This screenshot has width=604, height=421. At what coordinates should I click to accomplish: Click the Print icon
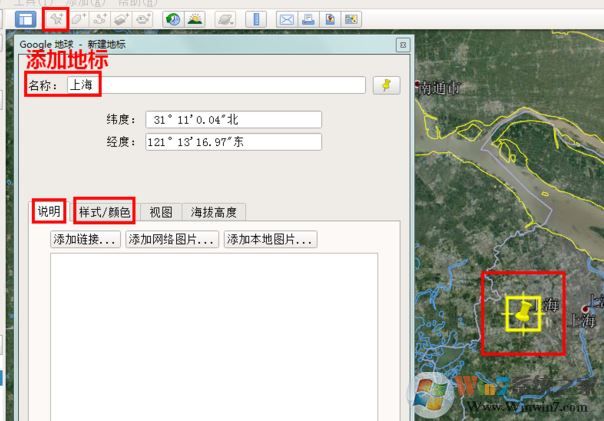coord(308,19)
